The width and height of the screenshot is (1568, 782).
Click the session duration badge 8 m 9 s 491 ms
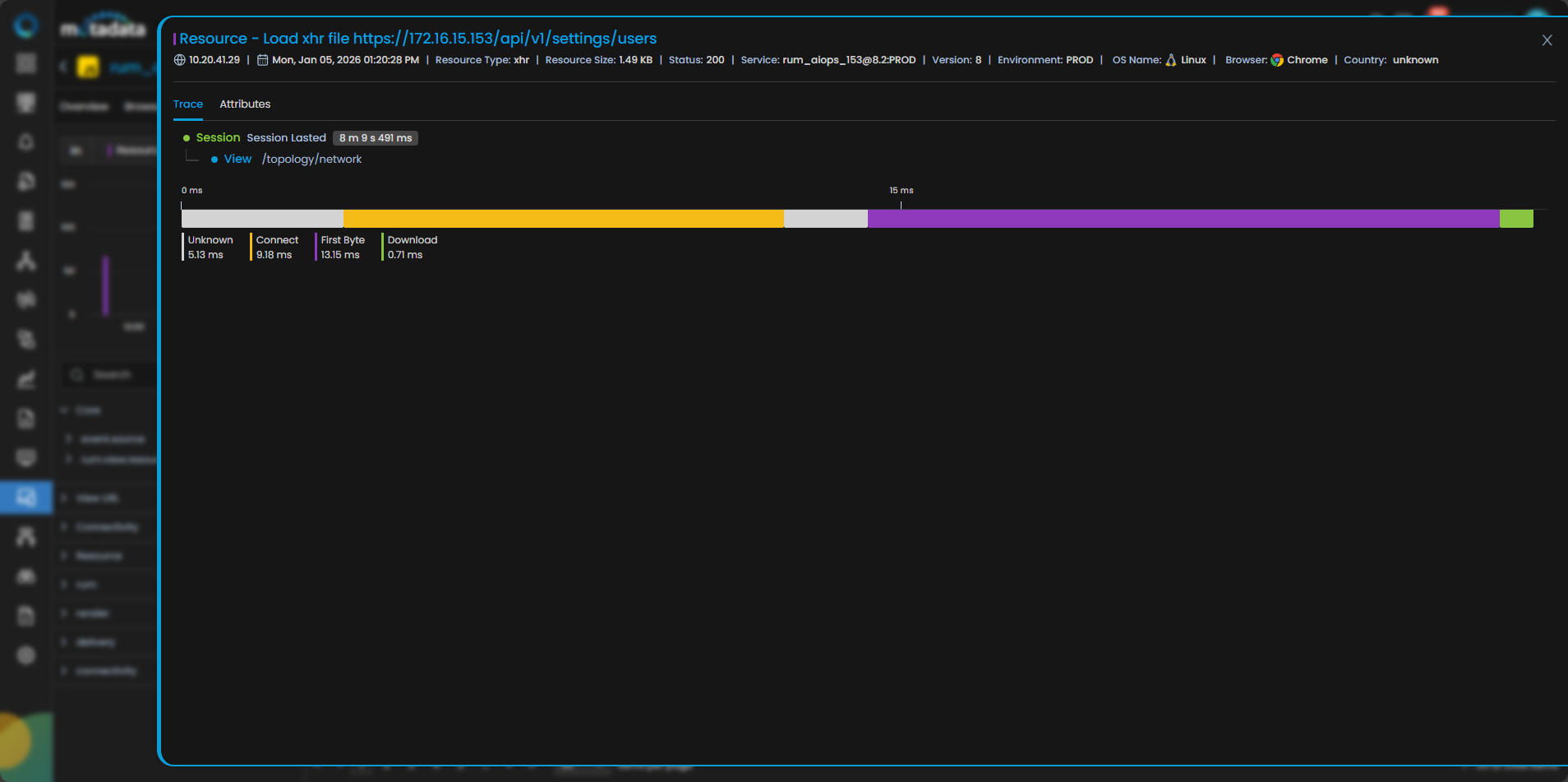(x=375, y=138)
